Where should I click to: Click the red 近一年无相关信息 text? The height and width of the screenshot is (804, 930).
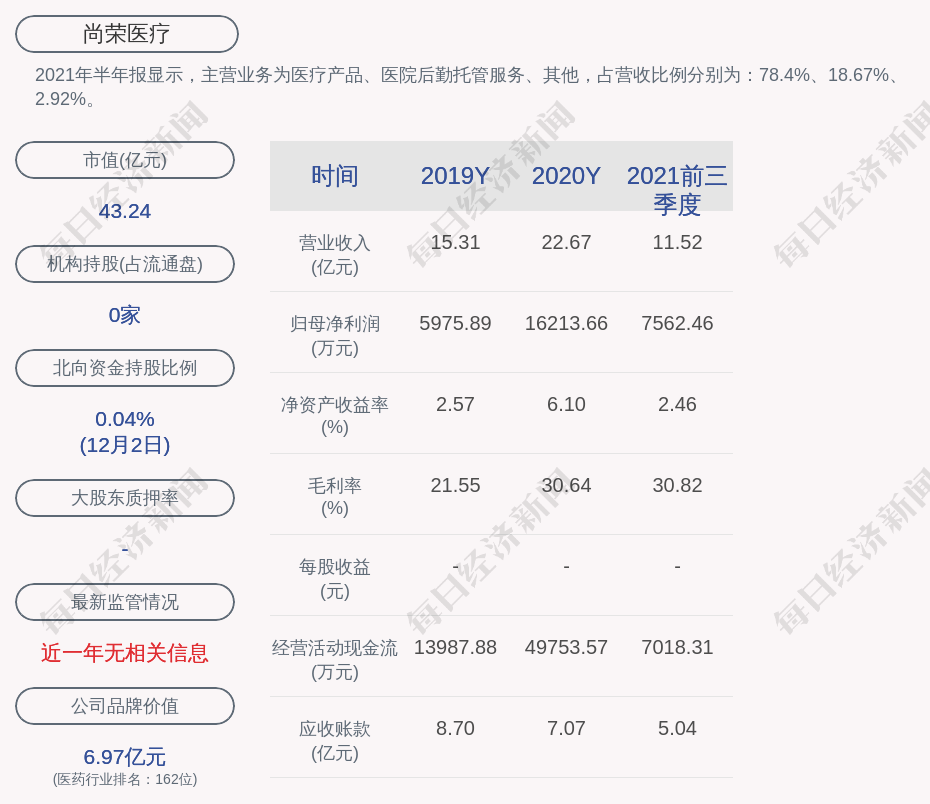125,653
